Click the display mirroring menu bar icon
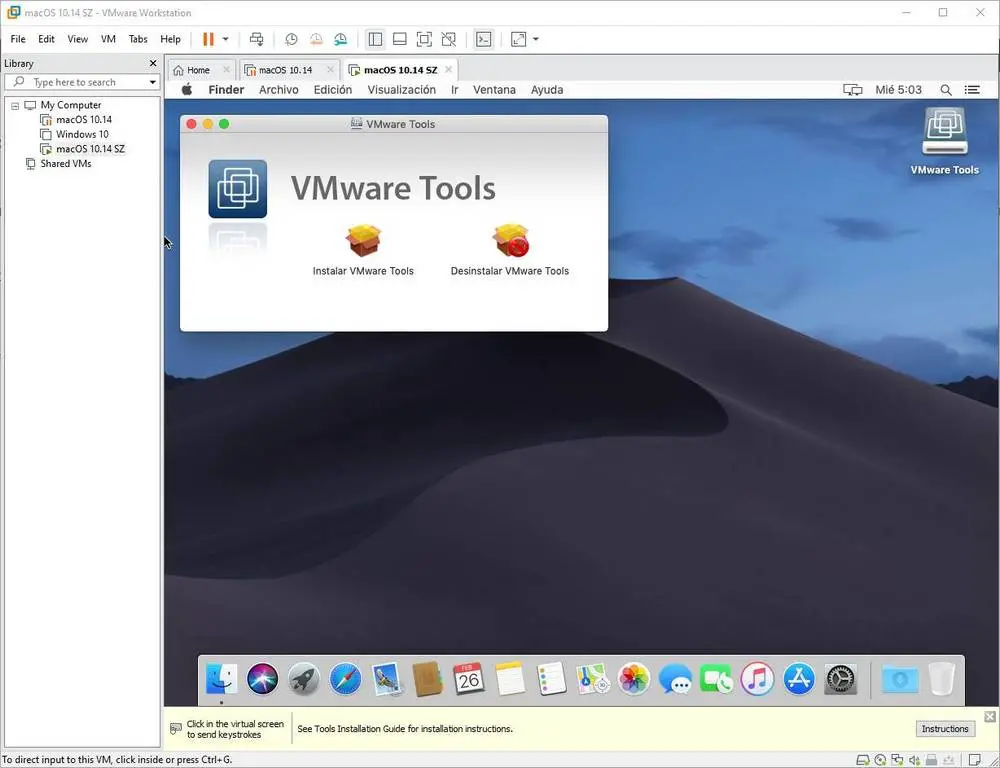This screenshot has height=768, width=1000. [853, 90]
